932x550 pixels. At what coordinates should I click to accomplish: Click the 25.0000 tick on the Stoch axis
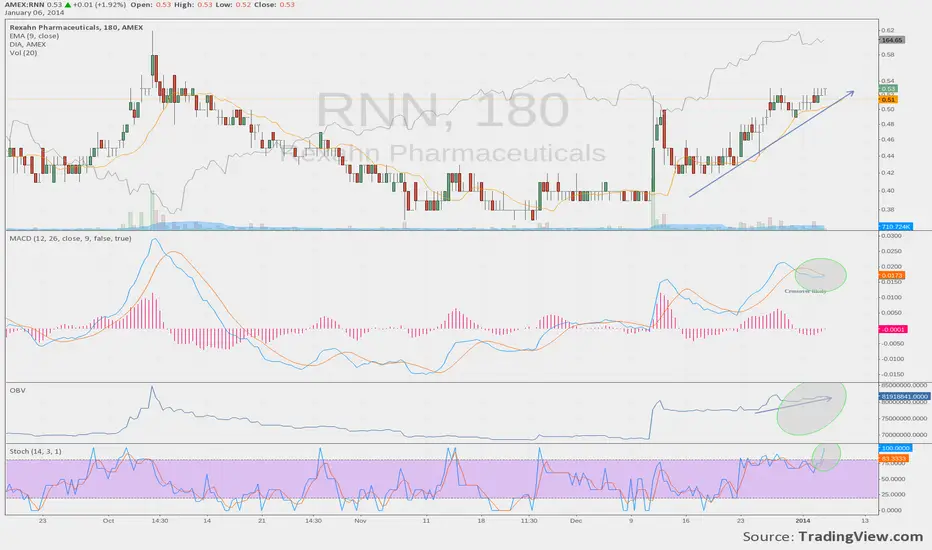(893, 494)
